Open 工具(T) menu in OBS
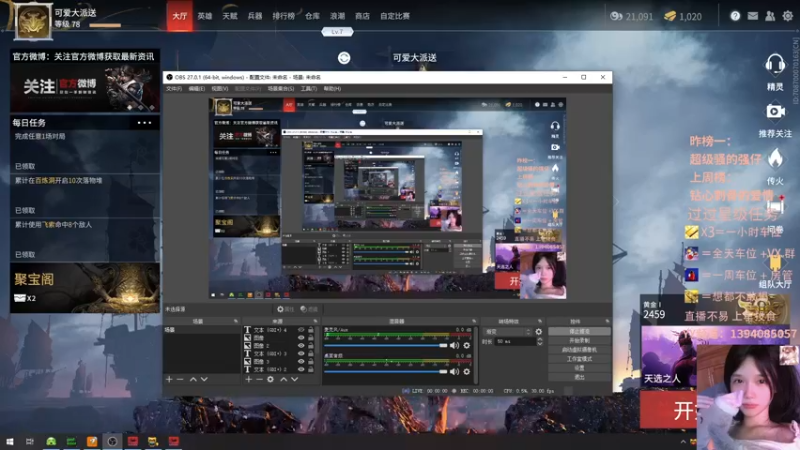This screenshot has width=800, height=450. 309,89
